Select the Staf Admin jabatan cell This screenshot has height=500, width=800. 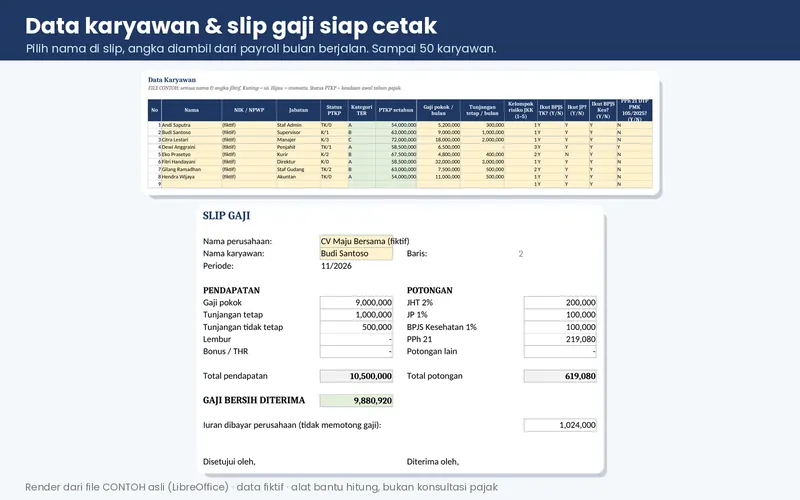coord(298,125)
